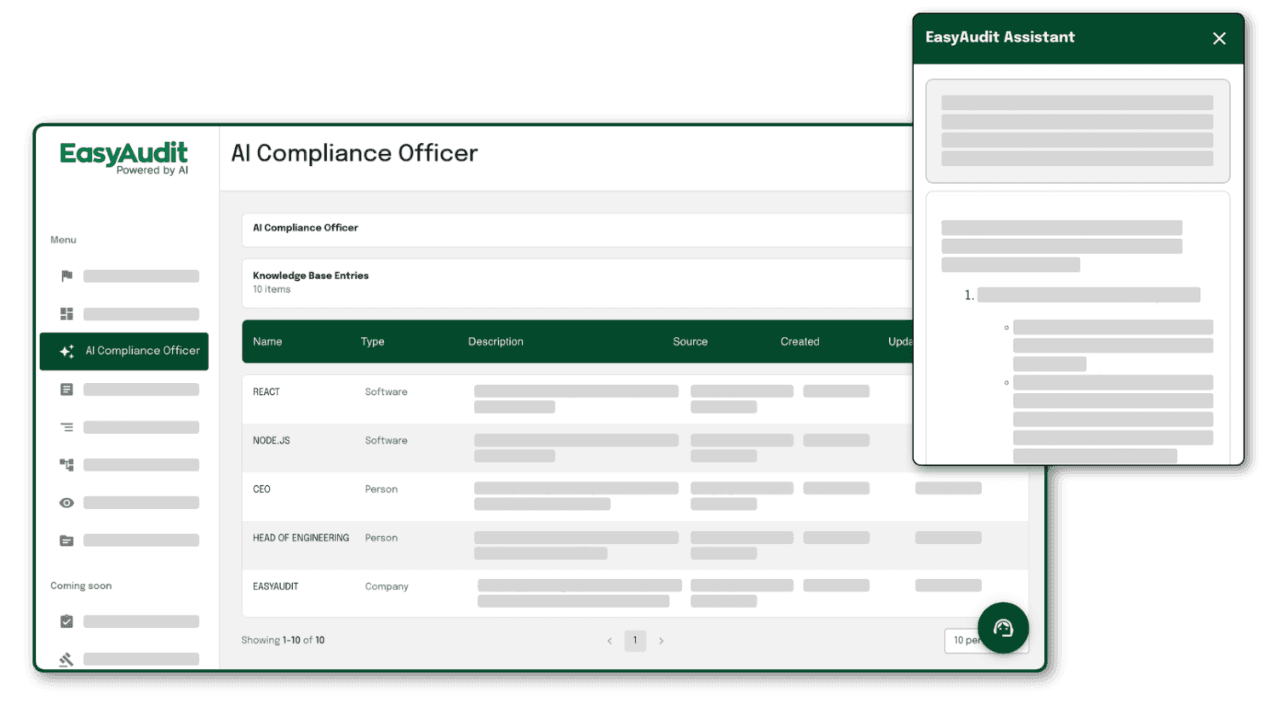Screen dimensions: 1280x720
Task: Open the dashboard grid icon in sidebar
Action: coord(66,314)
